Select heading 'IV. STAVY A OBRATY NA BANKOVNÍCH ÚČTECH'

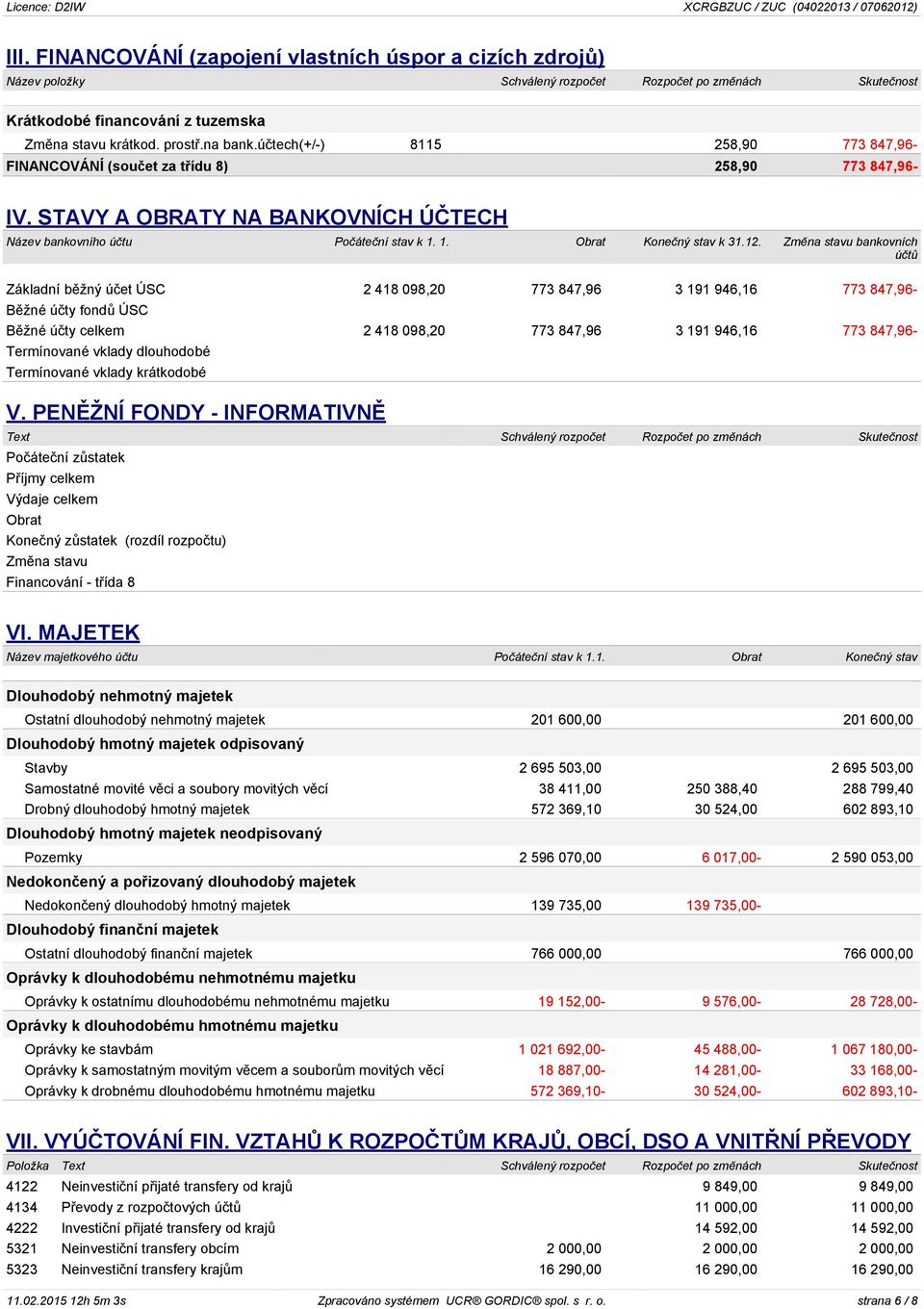(x=257, y=218)
